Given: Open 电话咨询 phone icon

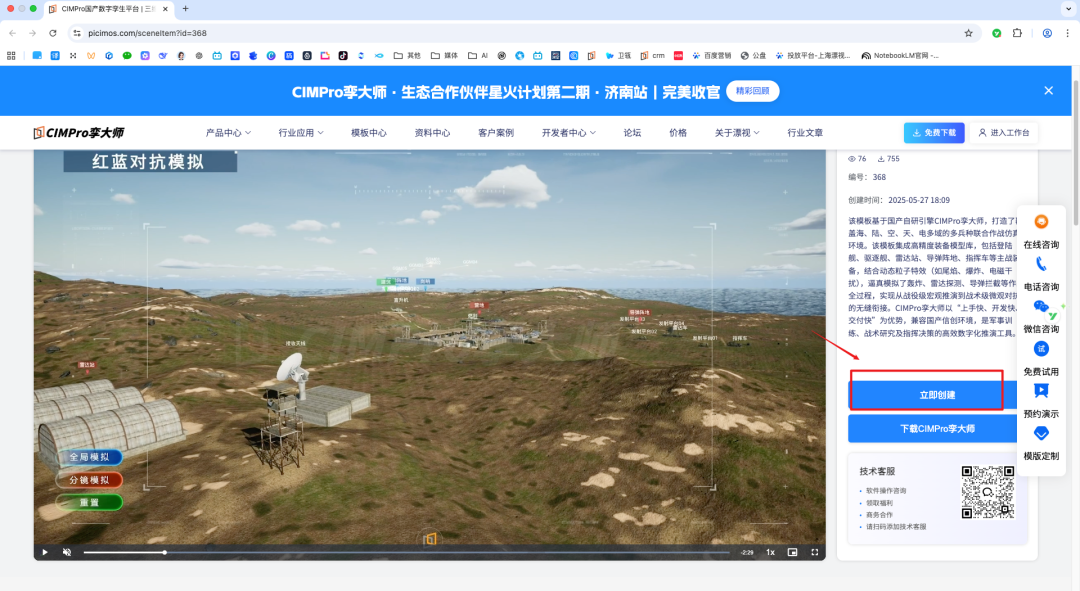Looking at the screenshot, I should [1041, 265].
